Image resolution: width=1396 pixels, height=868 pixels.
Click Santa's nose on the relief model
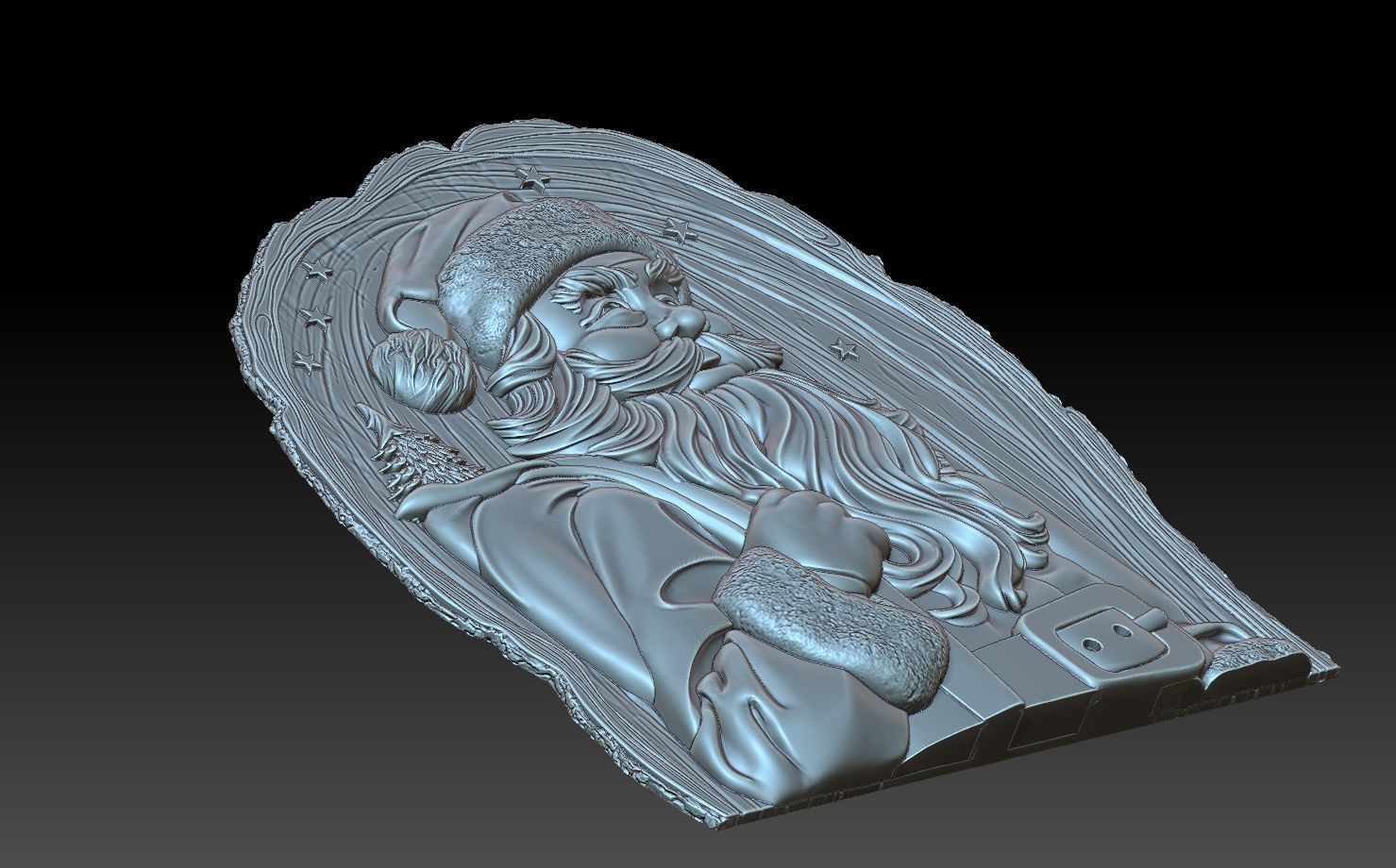pyautogui.click(x=681, y=322)
